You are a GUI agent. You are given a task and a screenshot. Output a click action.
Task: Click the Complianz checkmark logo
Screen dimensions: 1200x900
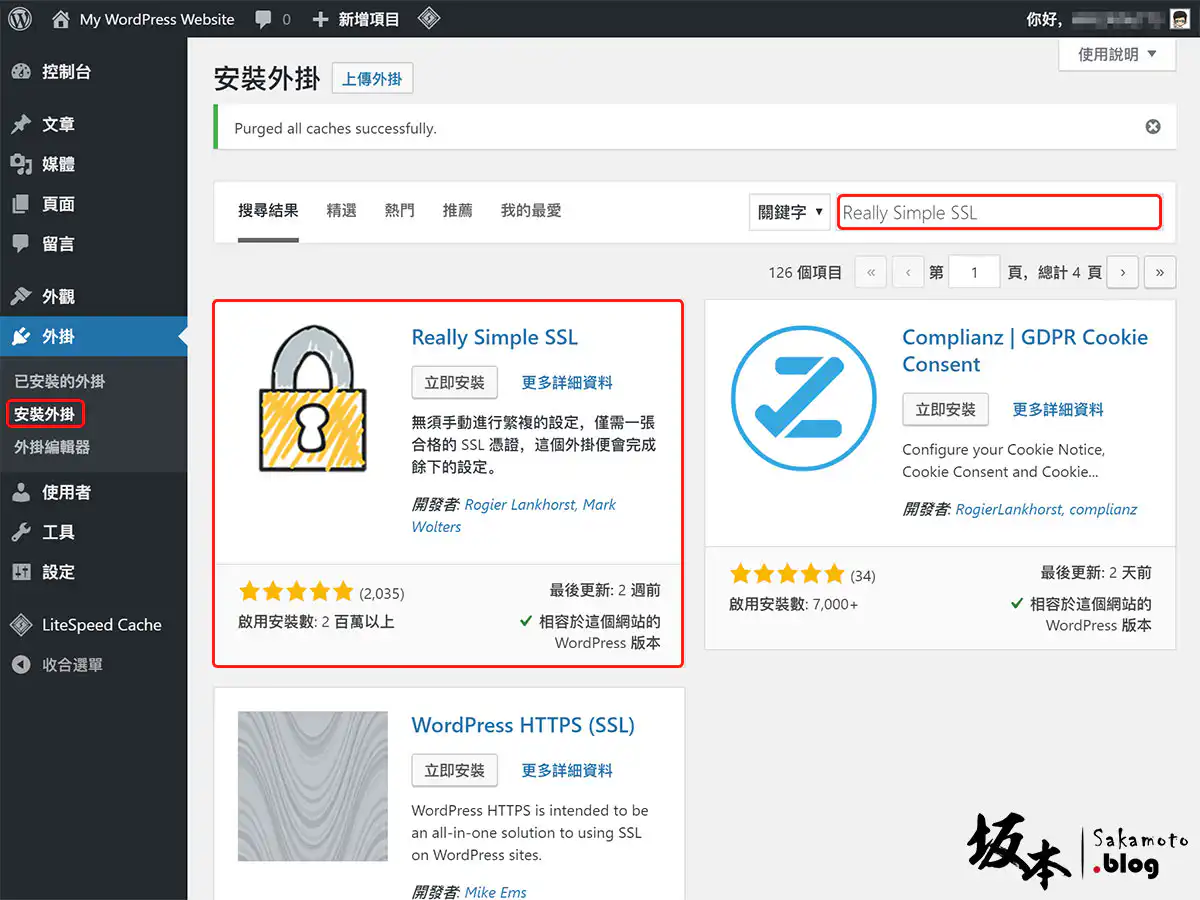[796, 398]
